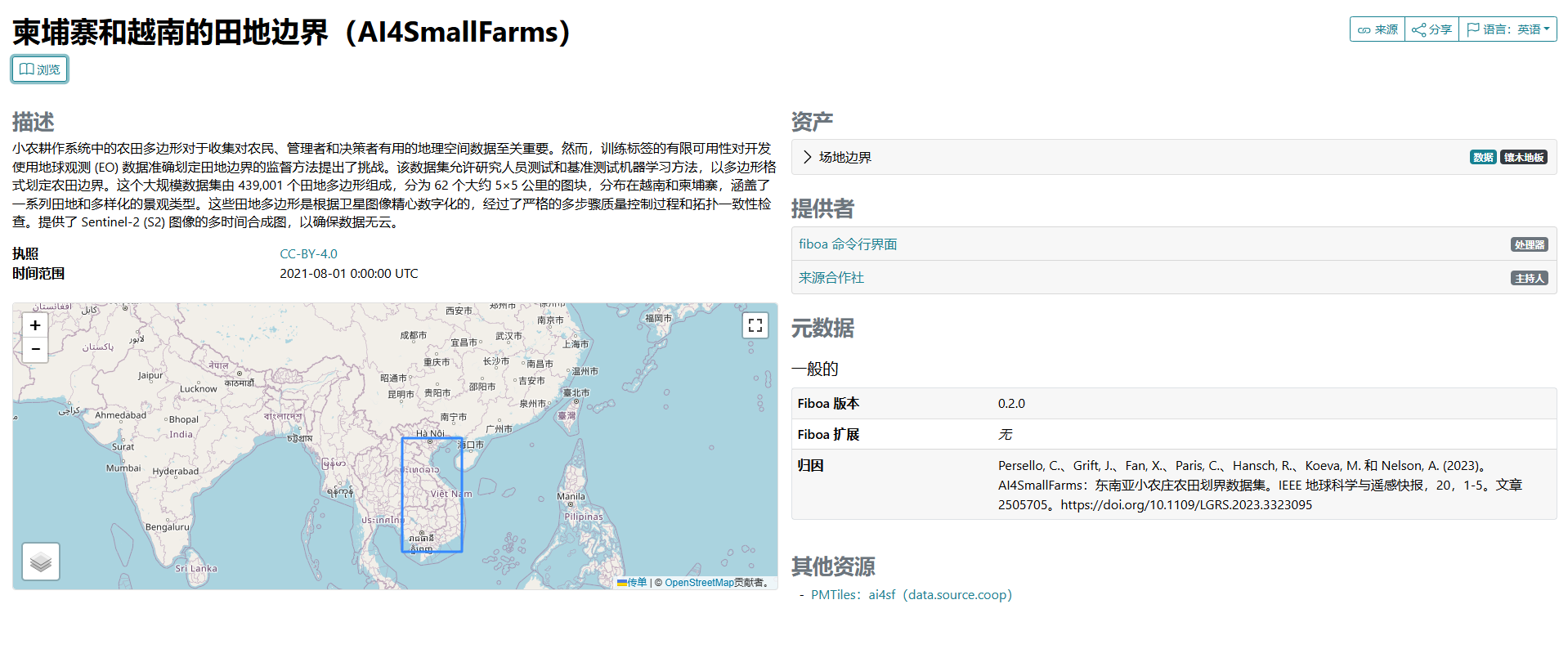Open the 来源 source button
Viewport: 1568px width, 658px height.
1378,29
